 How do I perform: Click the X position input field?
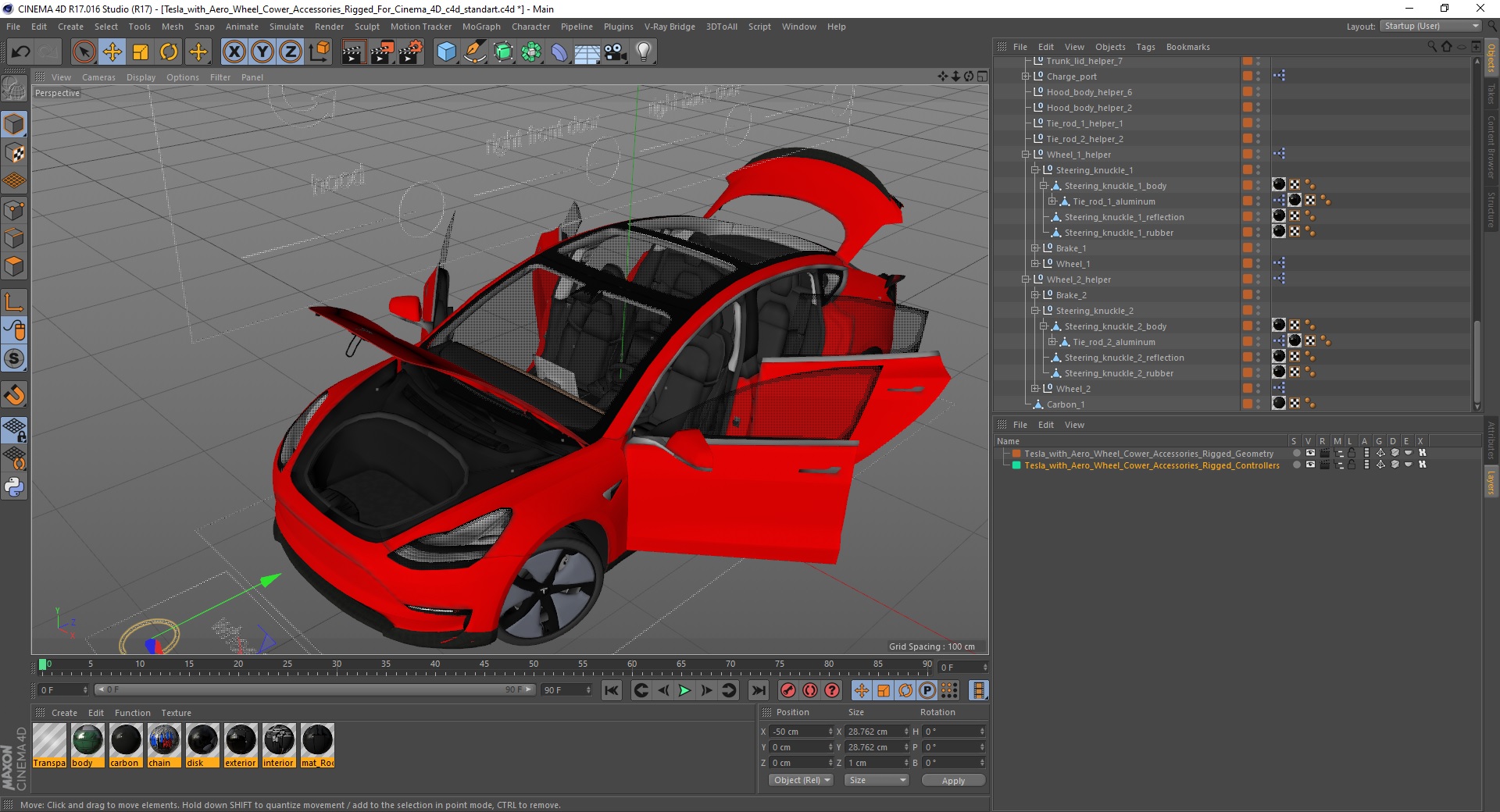click(x=802, y=732)
